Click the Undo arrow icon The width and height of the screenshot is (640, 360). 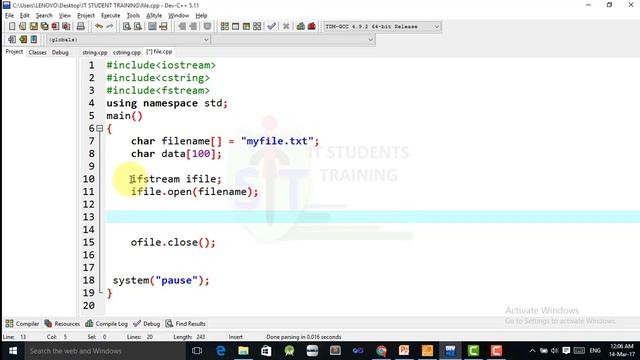pos(99,27)
